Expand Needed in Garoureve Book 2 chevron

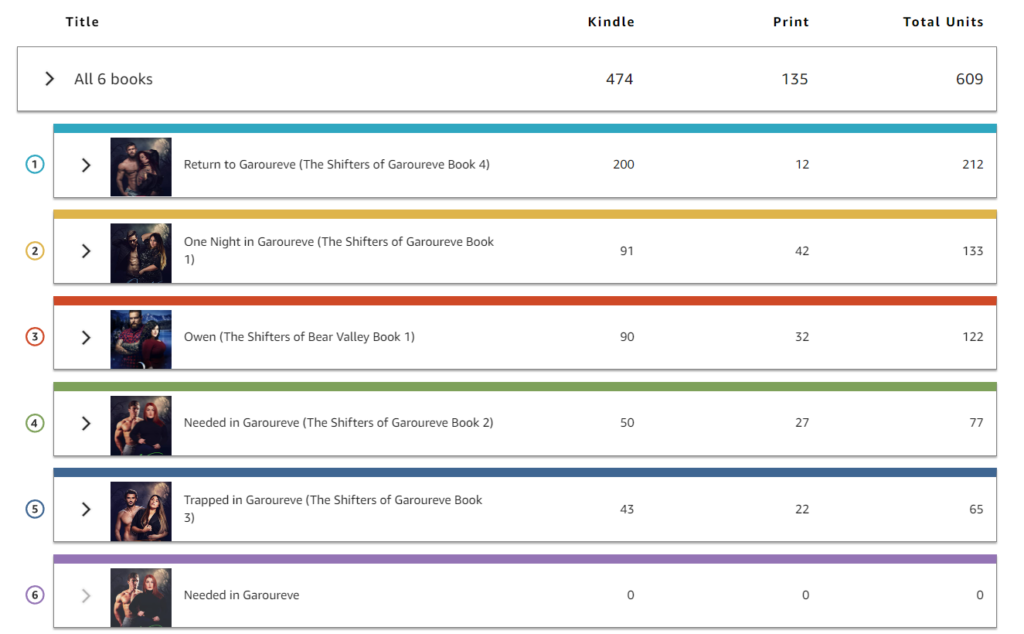click(86, 424)
